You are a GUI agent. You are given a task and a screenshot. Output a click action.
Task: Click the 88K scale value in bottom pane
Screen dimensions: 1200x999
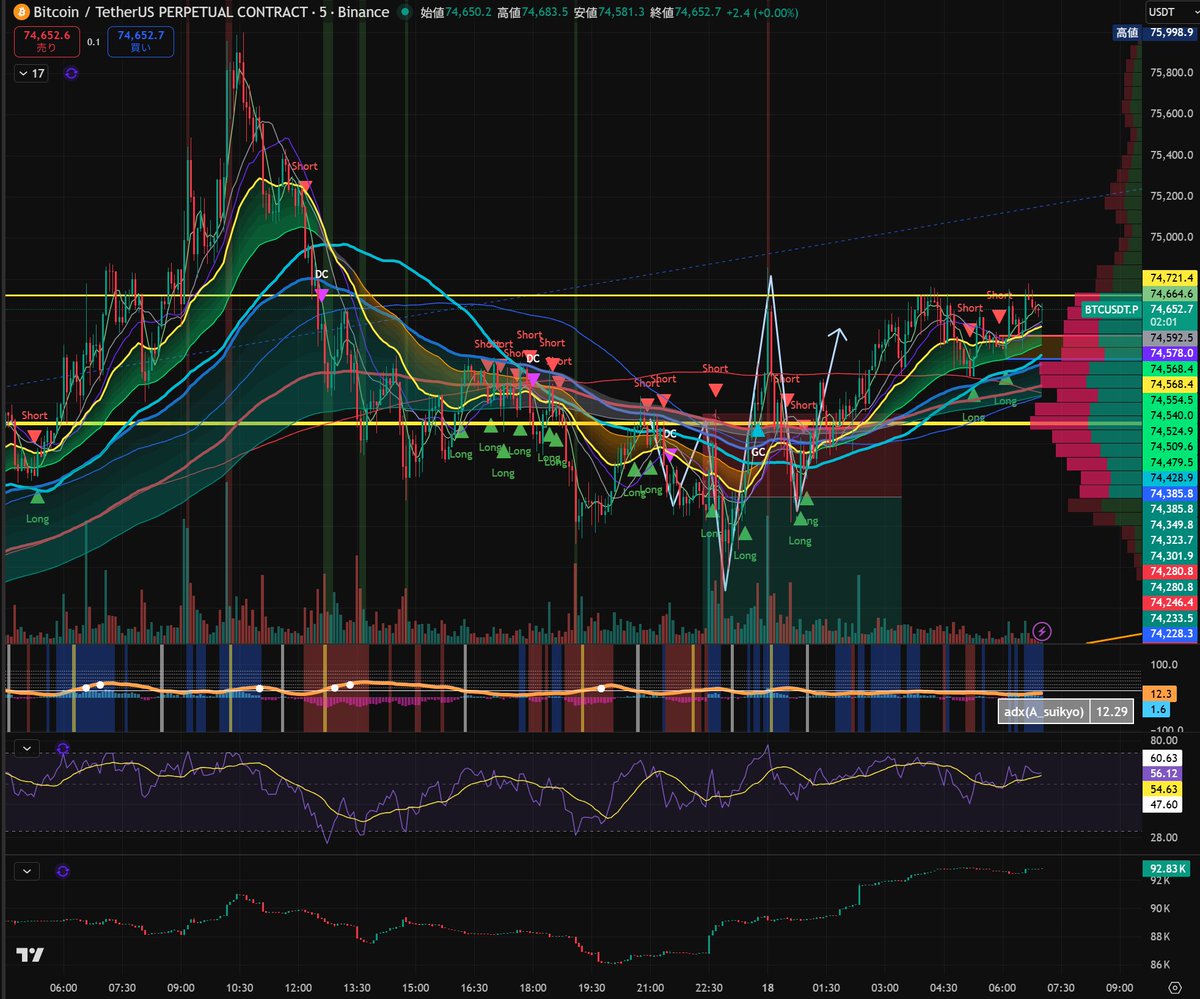[1162, 937]
